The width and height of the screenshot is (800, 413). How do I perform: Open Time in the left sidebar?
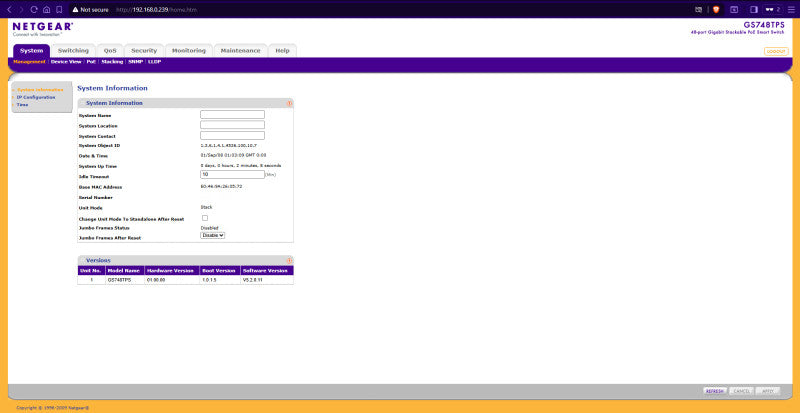(22, 105)
